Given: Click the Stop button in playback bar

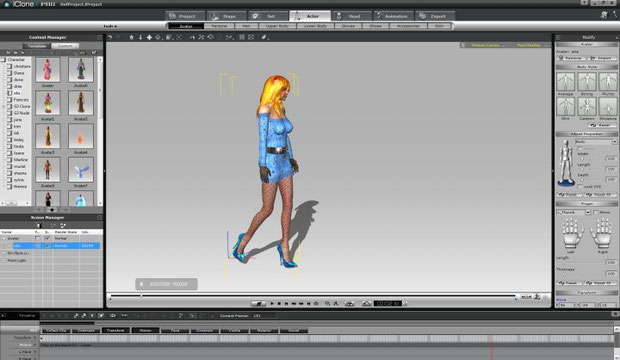Looking at the screenshot, I should [279, 303].
